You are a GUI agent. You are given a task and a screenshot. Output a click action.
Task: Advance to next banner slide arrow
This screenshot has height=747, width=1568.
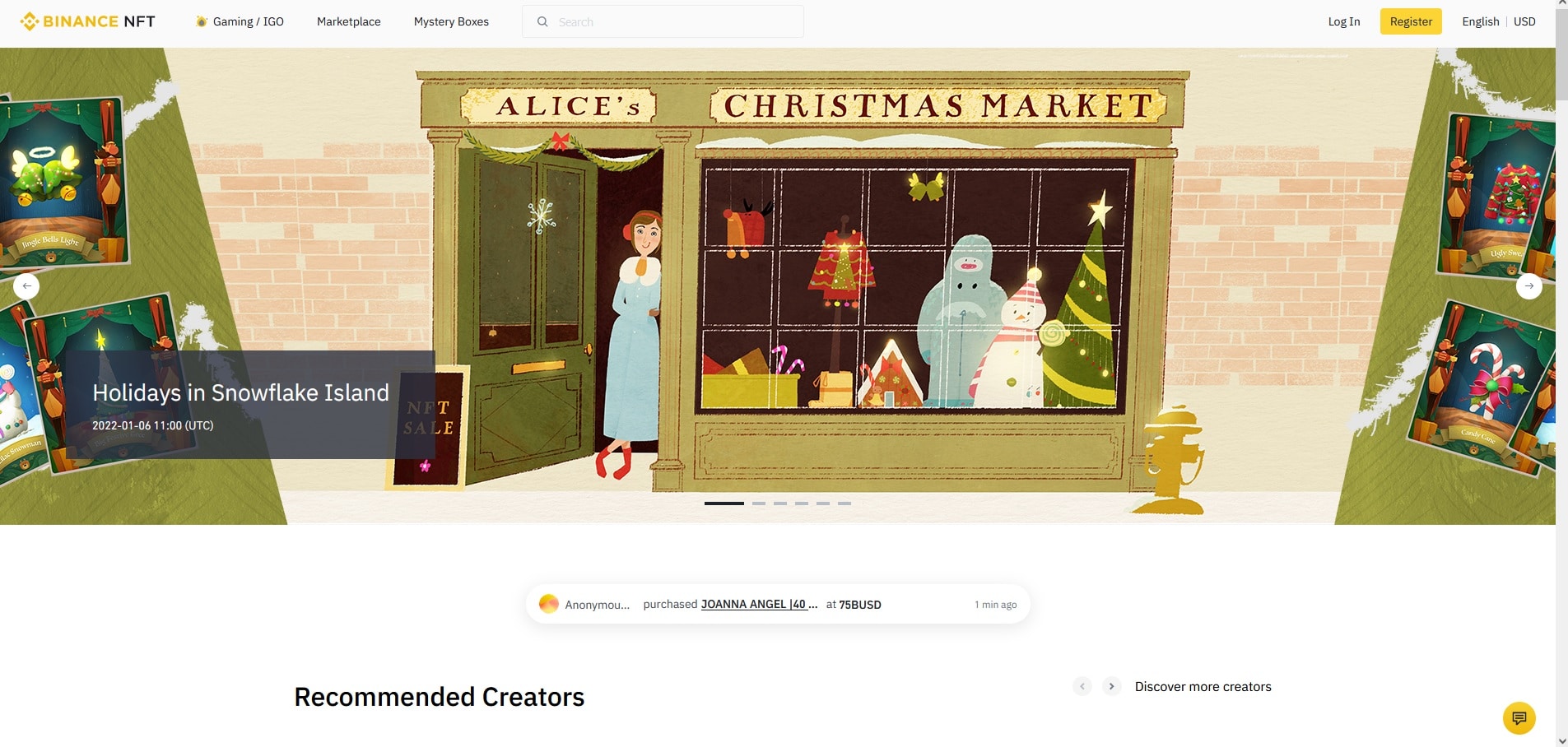pyautogui.click(x=1528, y=285)
